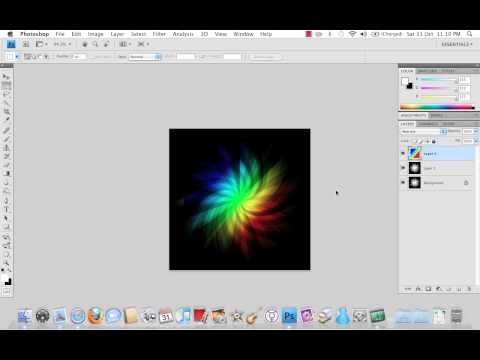Click the Rotate View icon in application bar
Viewport: 480px width, 360px height.
[x=107, y=44]
